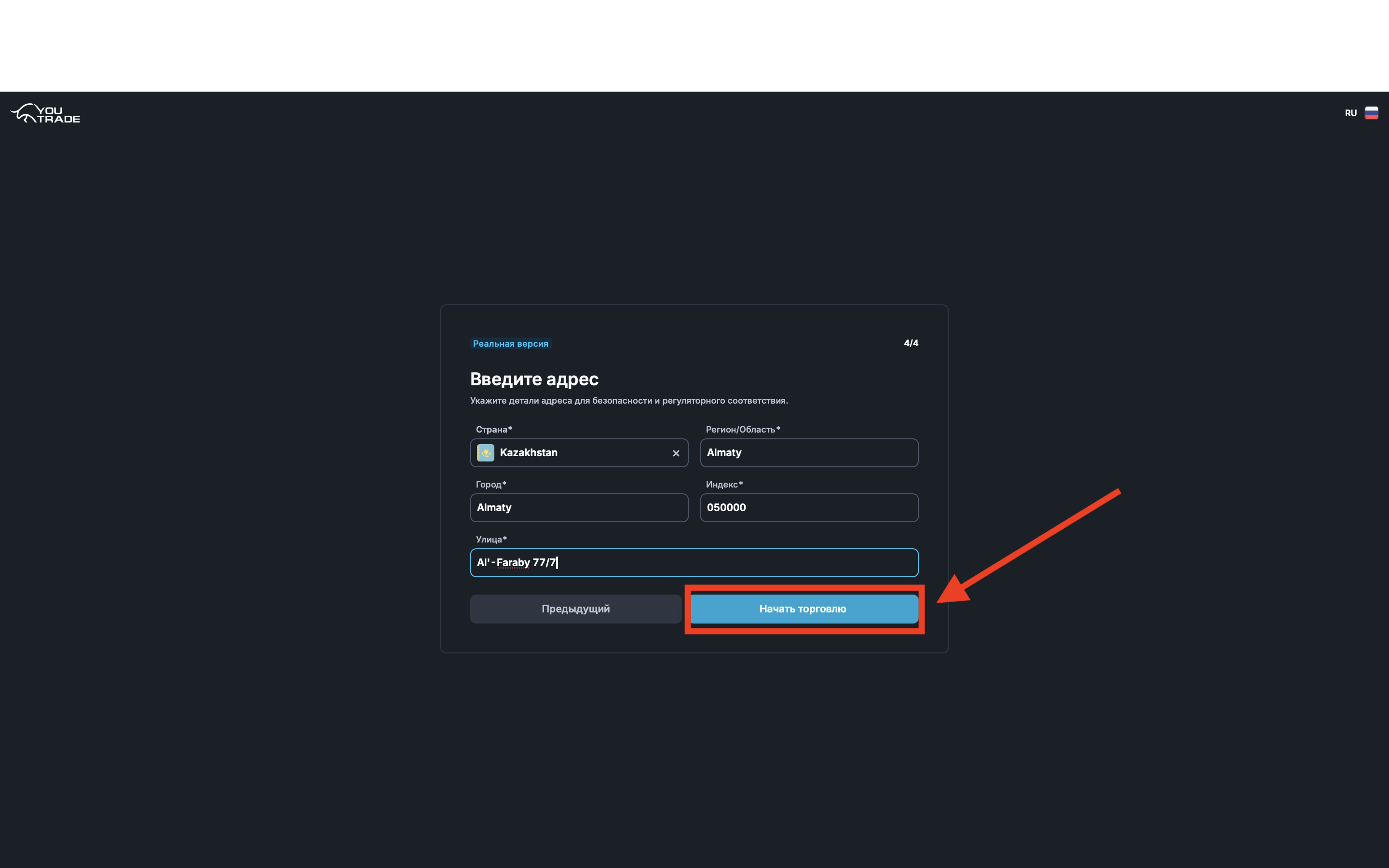Clear the selected country with X
Viewport: 1389px width, 868px height.
pyautogui.click(x=676, y=453)
